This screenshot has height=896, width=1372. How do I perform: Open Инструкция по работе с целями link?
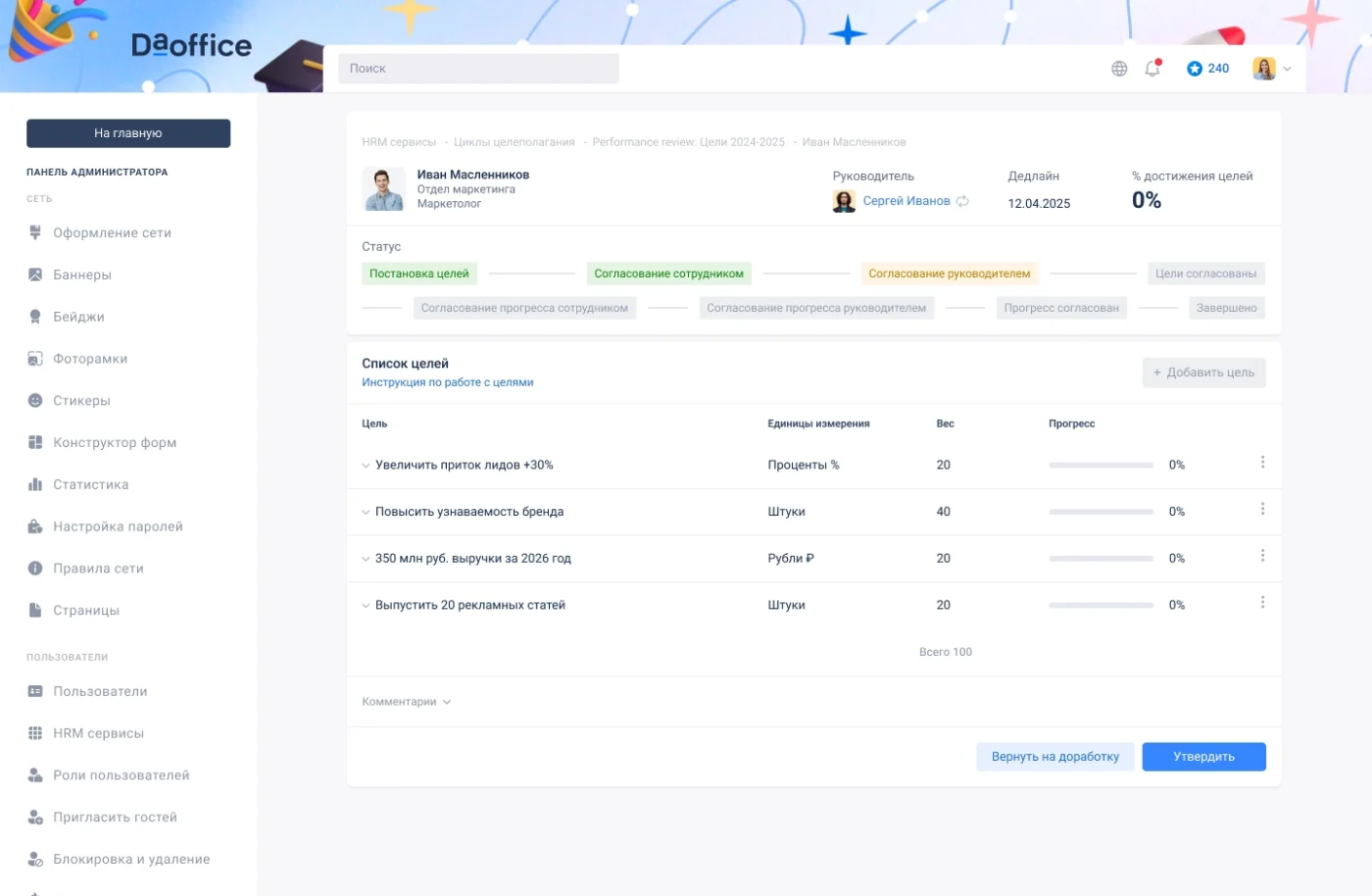[x=448, y=382]
